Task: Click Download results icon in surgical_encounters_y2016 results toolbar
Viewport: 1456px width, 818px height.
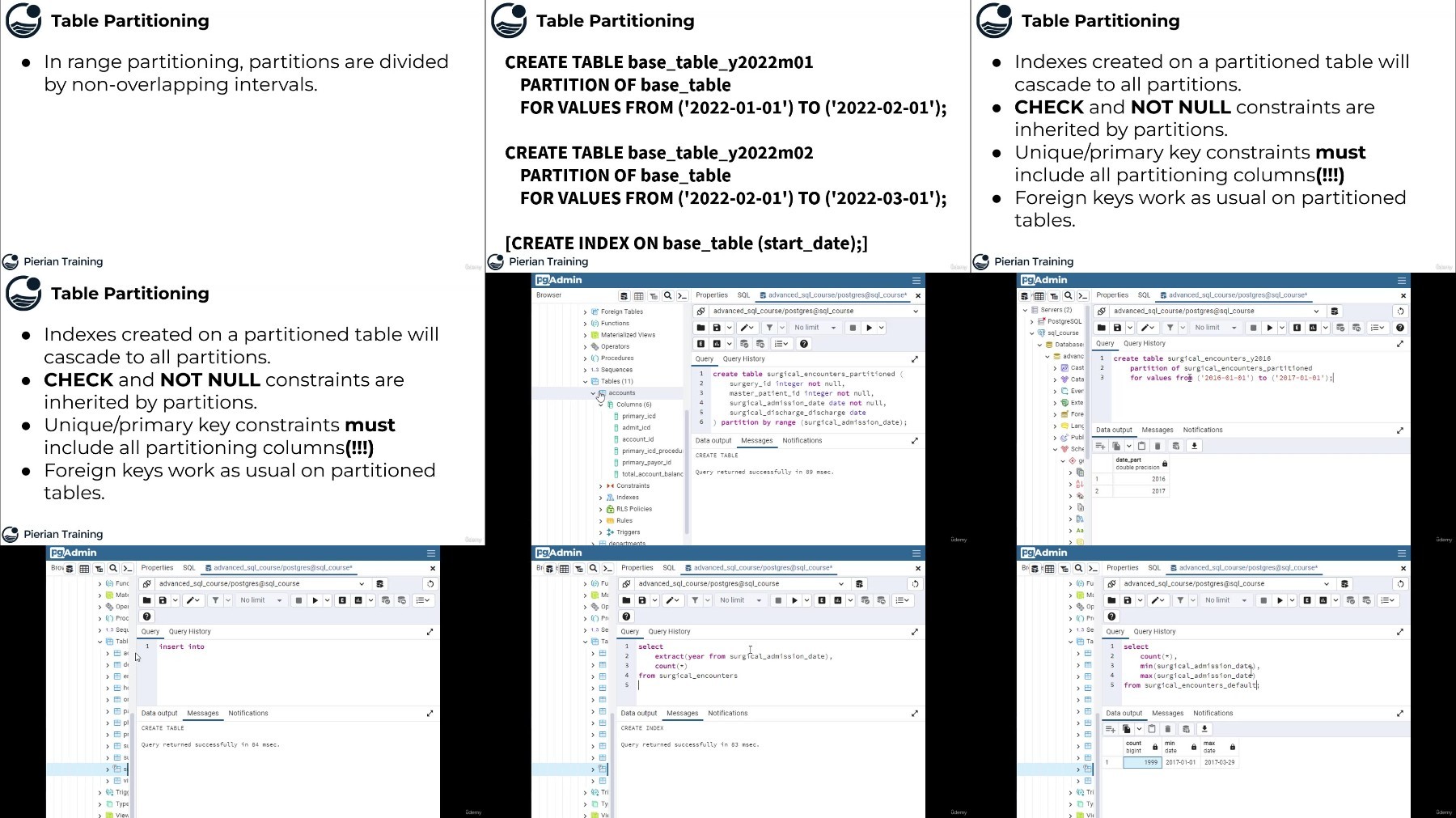Action: (1194, 446)
